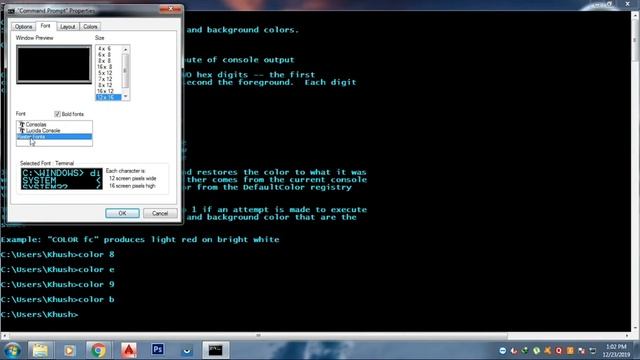Screen dimensions: 640x360
Task: Select the highlighted 12 x 16 size
Action: (x=109, y=97)
